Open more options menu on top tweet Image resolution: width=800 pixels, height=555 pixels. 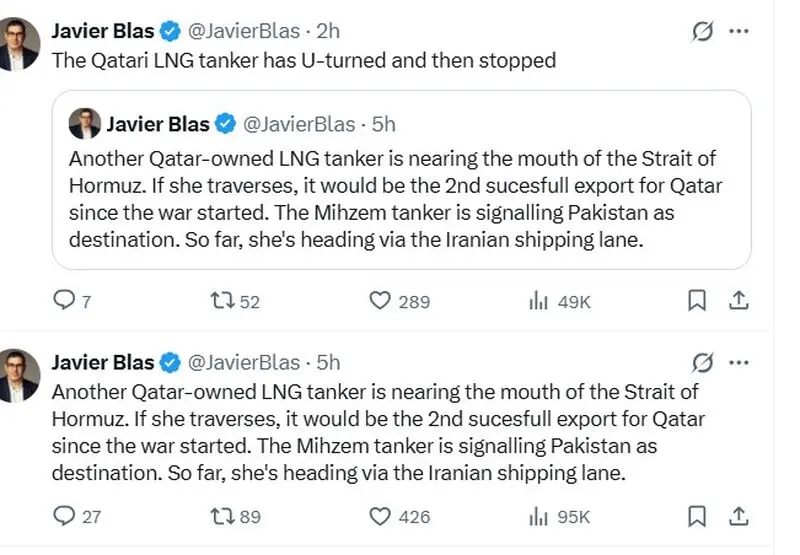tap(739, 31)
